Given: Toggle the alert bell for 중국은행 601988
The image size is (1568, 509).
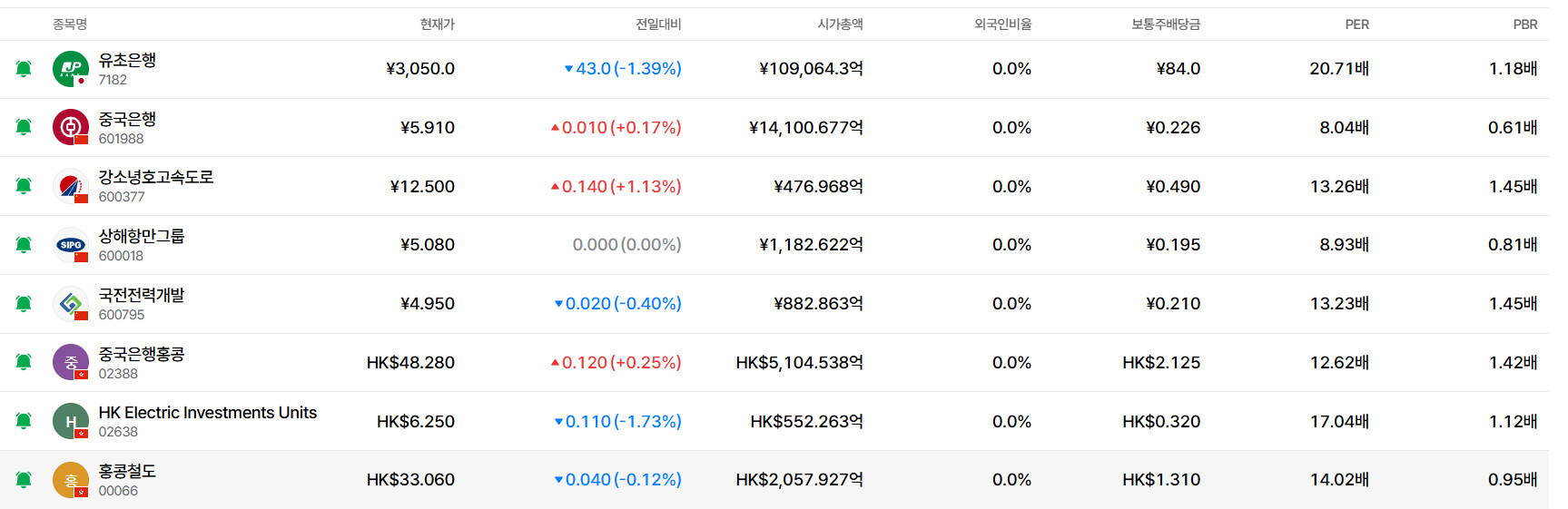Looking at the screenshot, I should [24, 127].
